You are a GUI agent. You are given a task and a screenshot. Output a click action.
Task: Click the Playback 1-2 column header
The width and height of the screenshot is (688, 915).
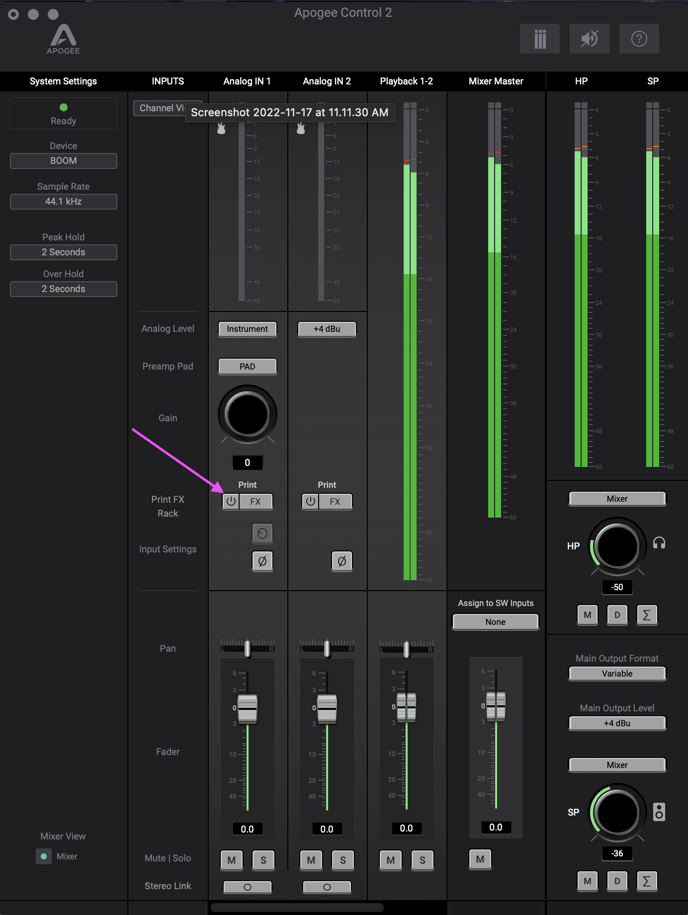406,81
